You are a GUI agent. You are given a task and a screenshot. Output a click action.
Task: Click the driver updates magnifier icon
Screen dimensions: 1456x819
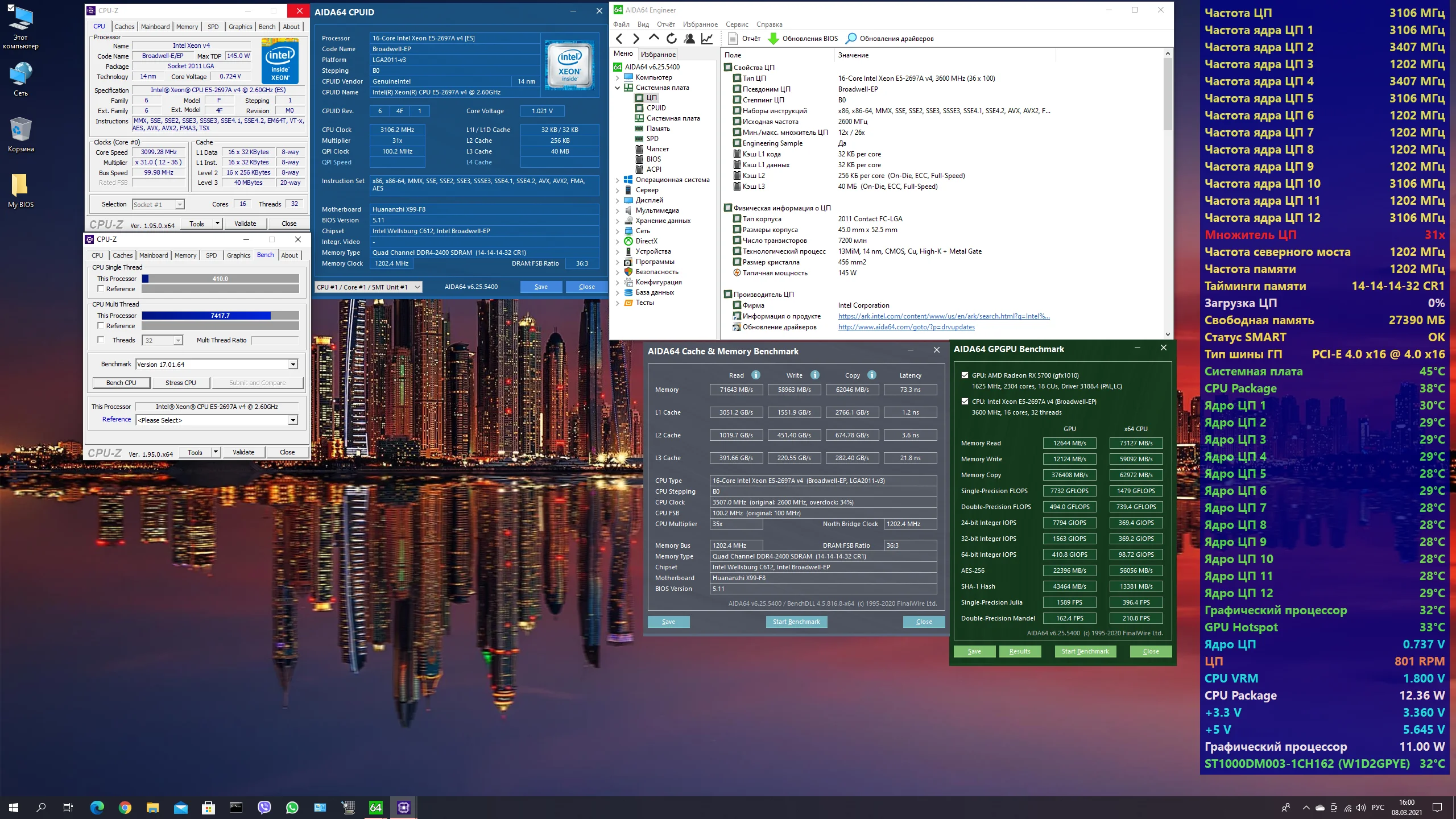coord(851,39)
